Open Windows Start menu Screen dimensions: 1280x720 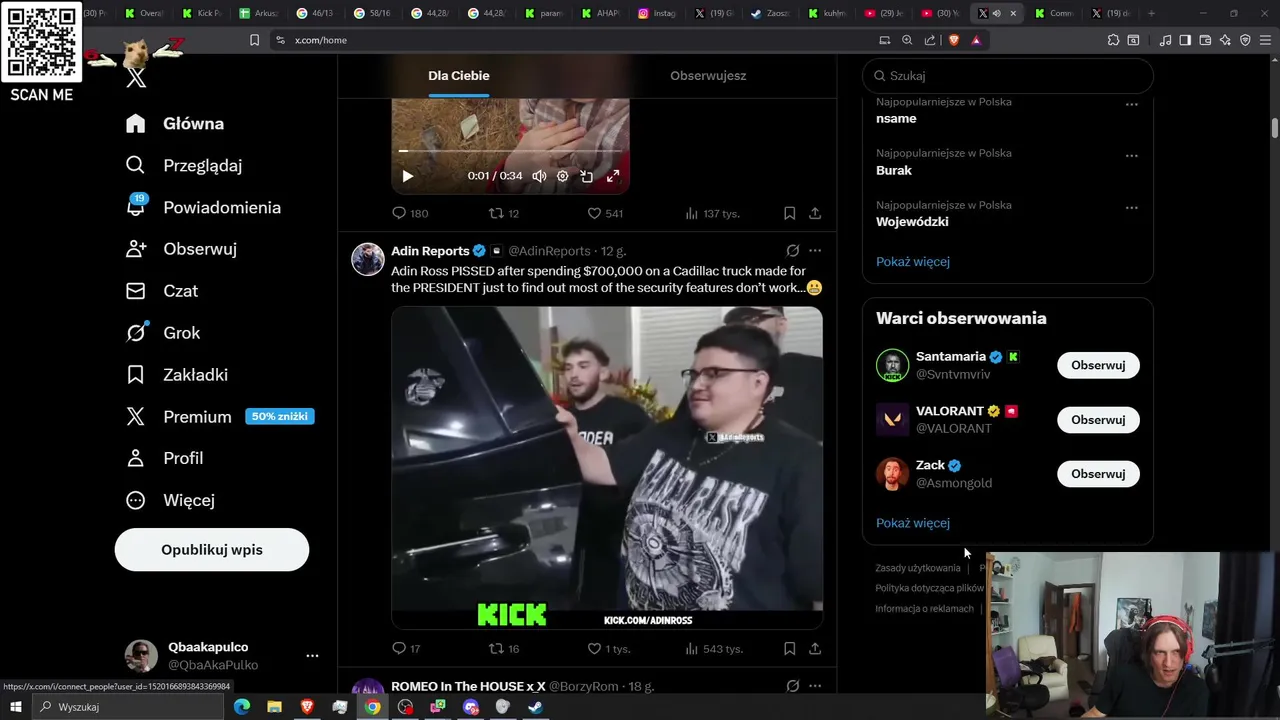tap(15, 707)
